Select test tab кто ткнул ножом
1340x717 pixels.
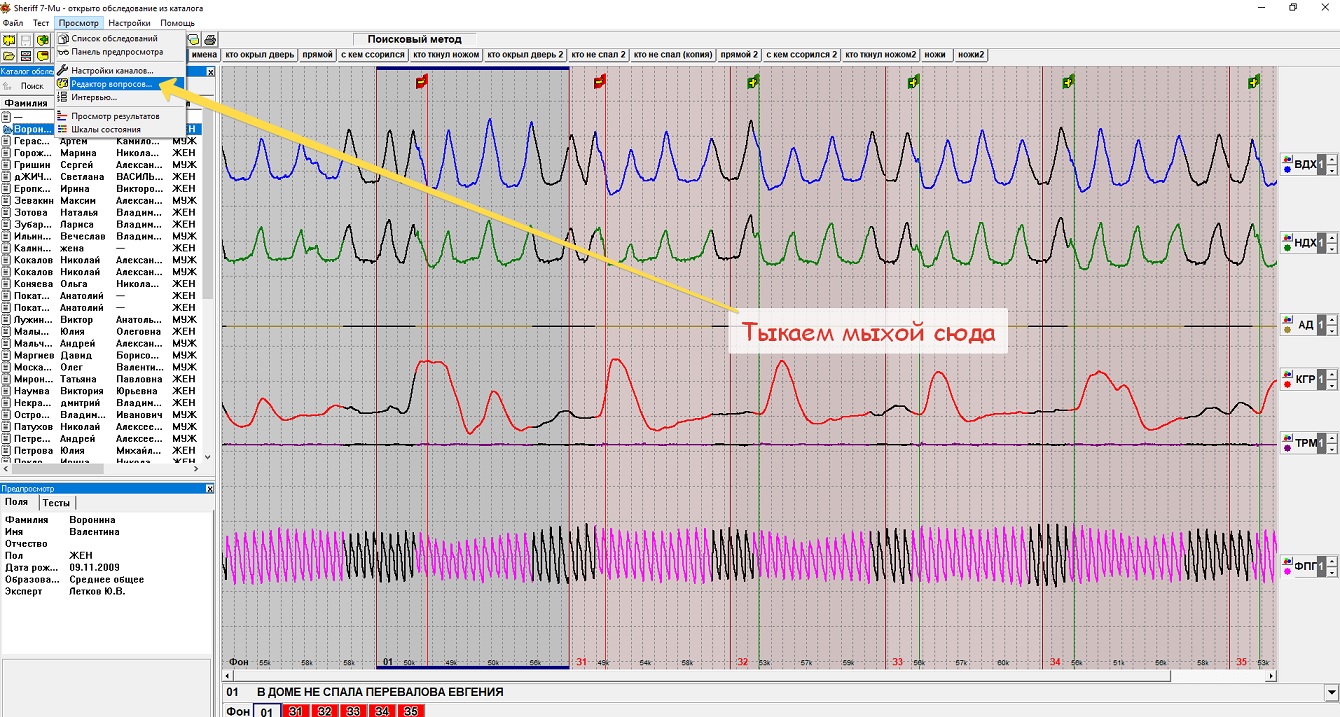tap(446, 55)
